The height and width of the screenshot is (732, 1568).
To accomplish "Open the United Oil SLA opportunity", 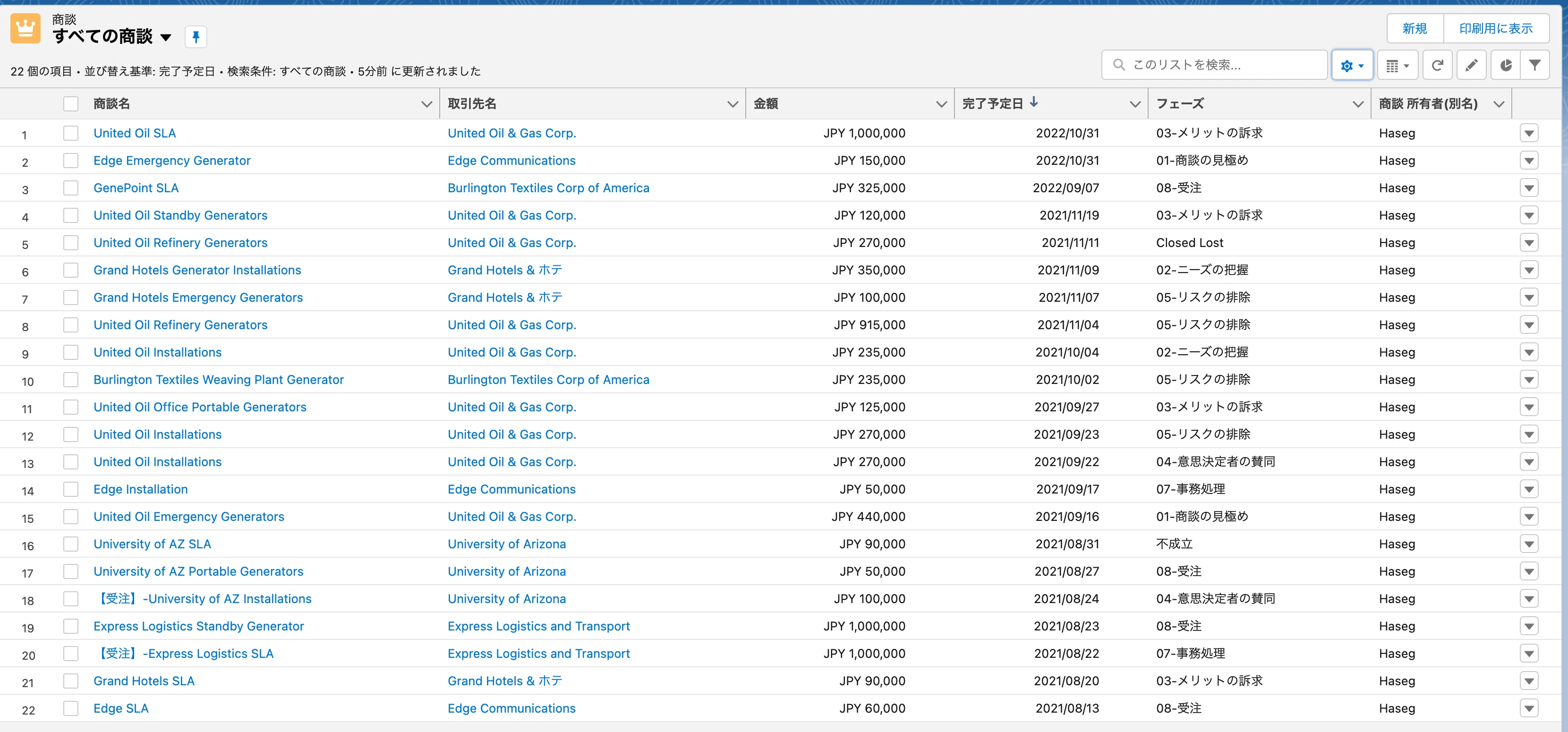I will coord(135,133).
